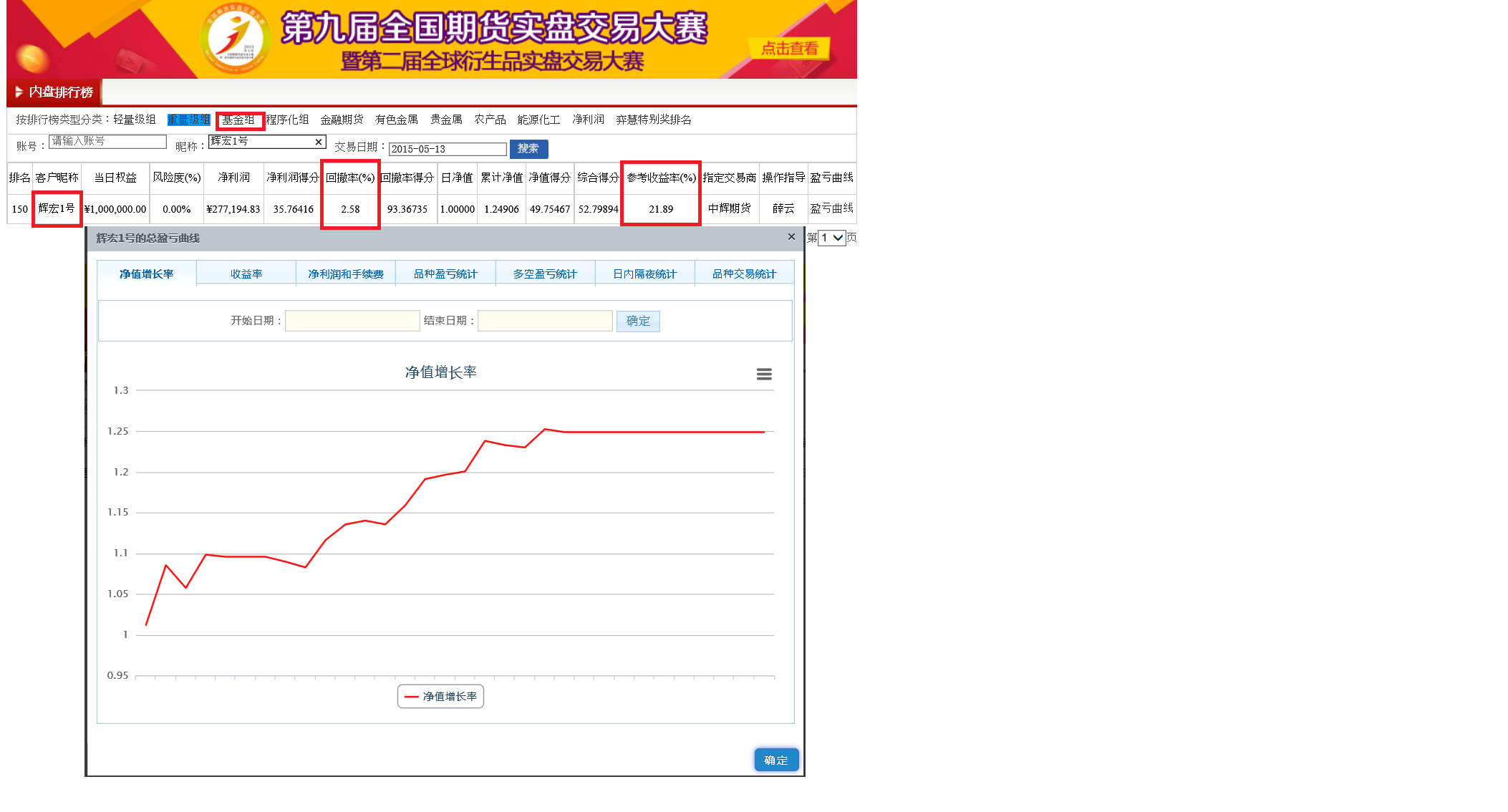Select the 轻量级组 ranking category

coord(134,120)
